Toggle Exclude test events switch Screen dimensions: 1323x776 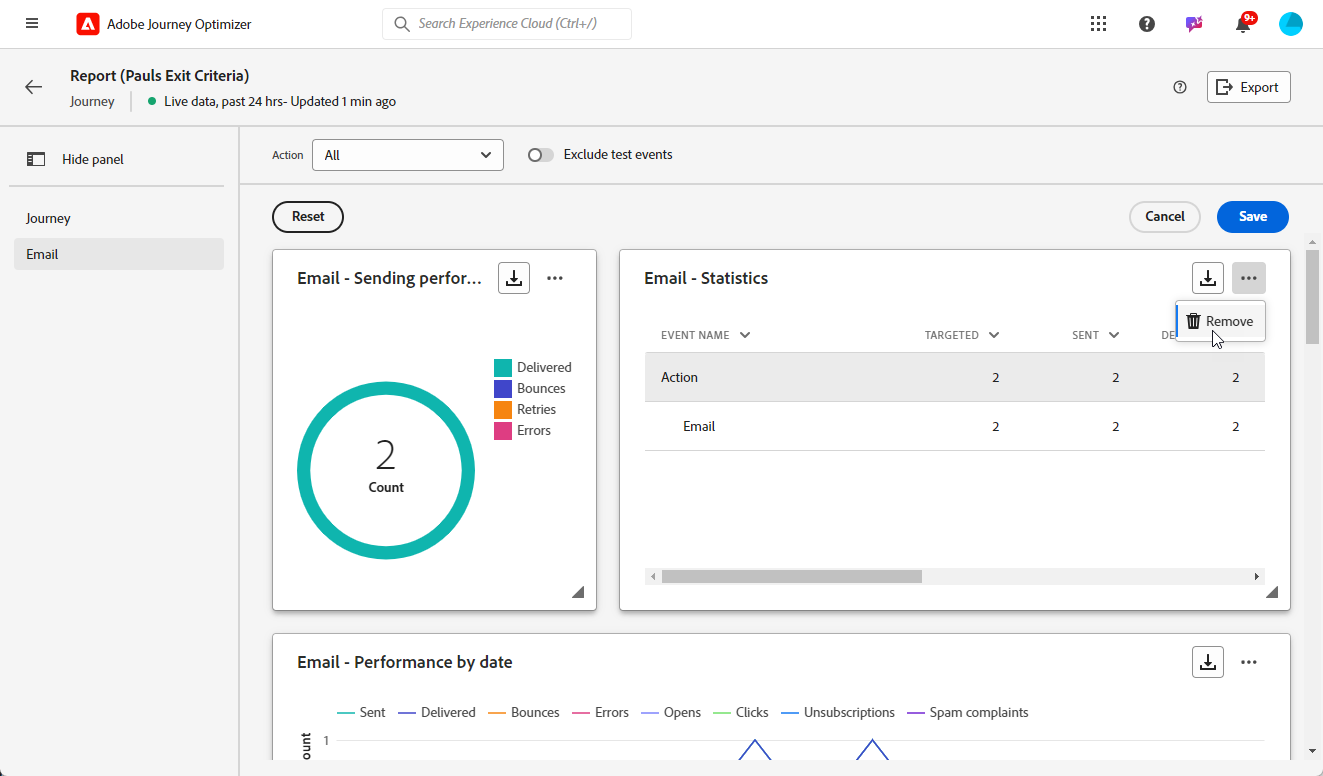tap(541, 155)
